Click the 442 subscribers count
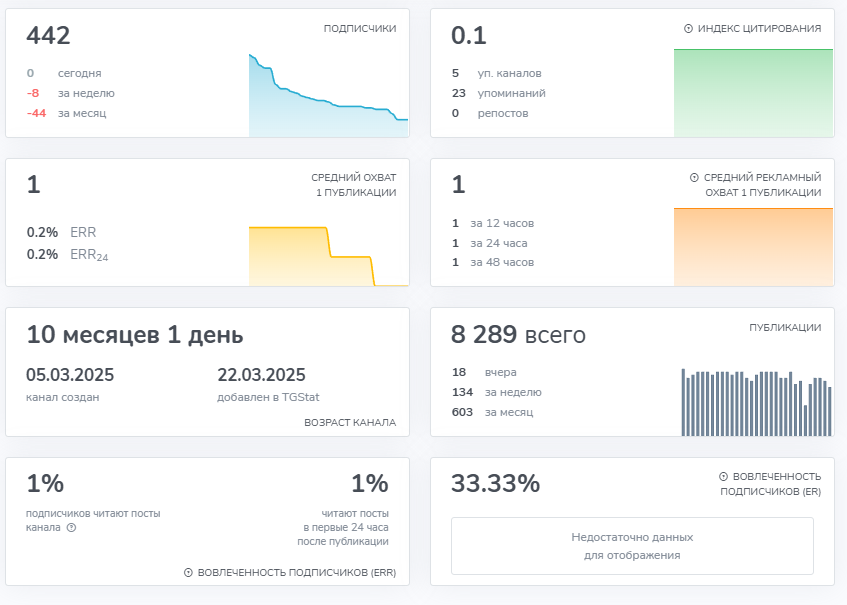847x605 pixels. pos(48,36)
